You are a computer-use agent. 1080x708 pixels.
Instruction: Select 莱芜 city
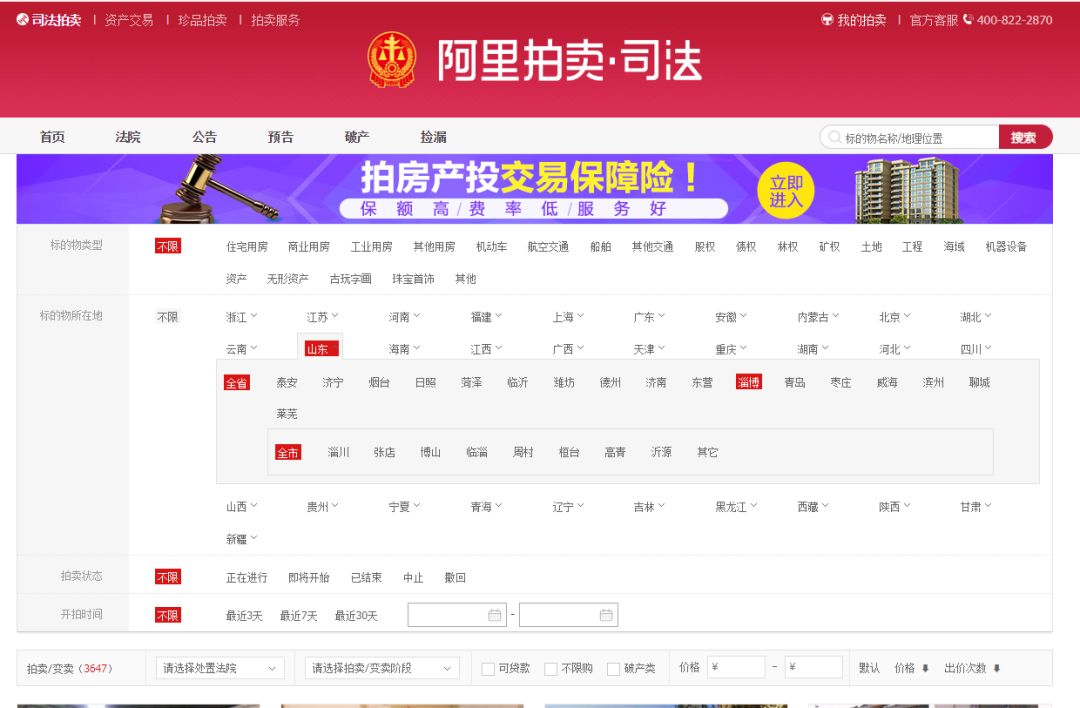tap(287, 414)
